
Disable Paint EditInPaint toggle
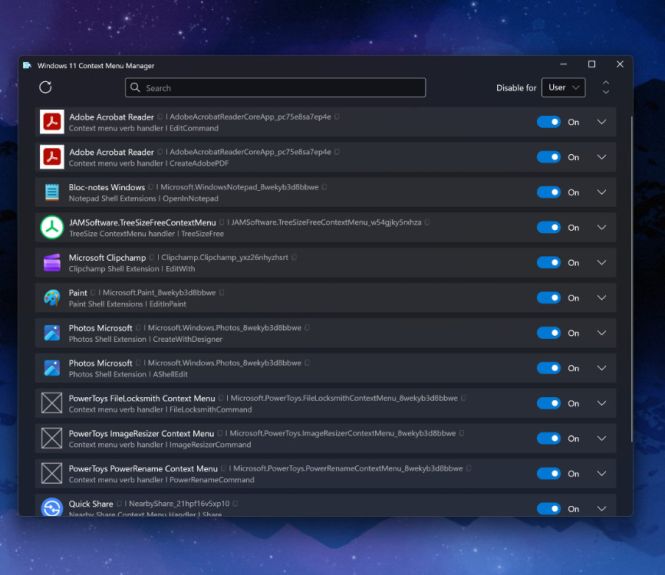click(x=548, y=298)
